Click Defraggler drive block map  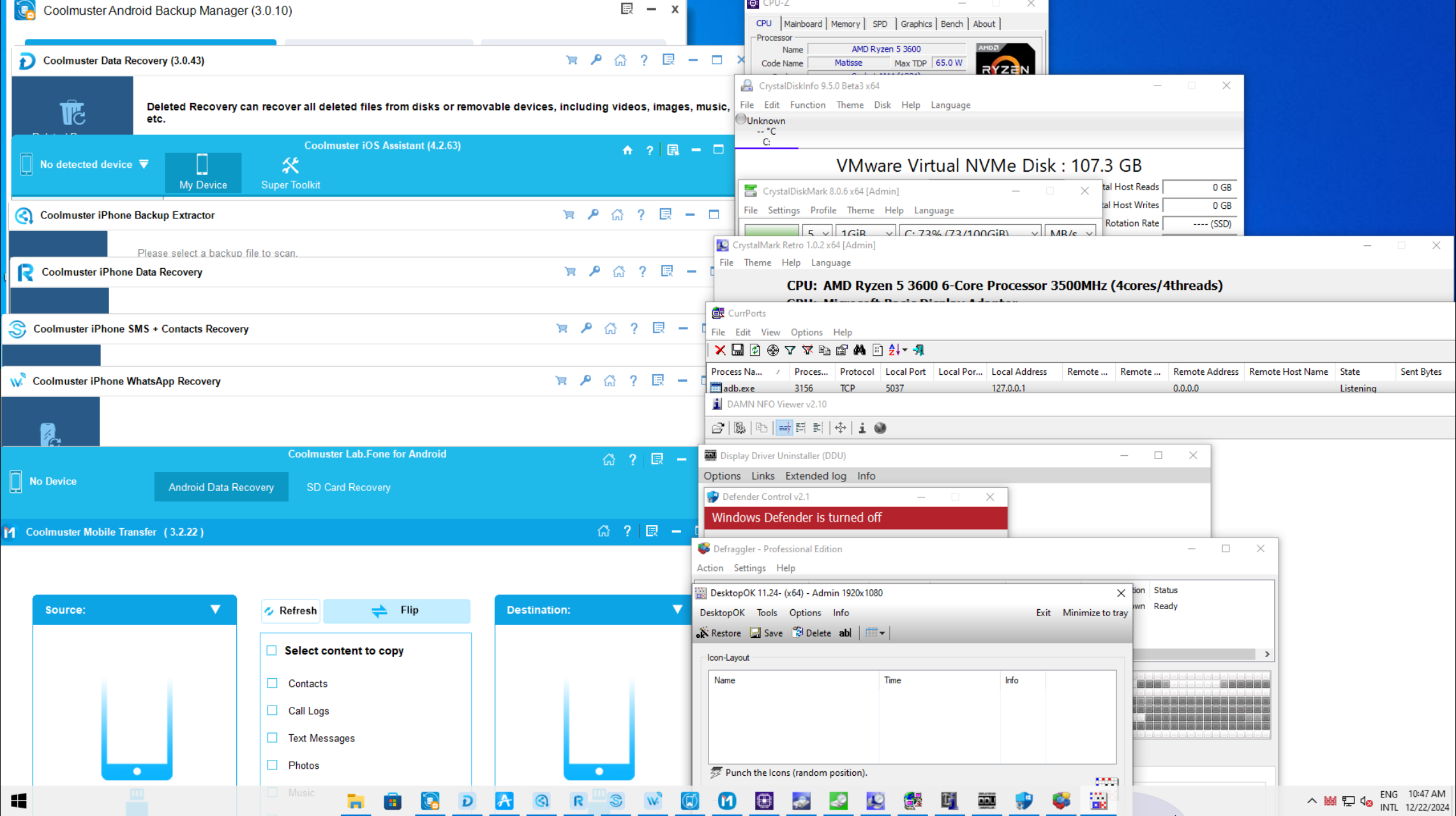pos(1202,705)
